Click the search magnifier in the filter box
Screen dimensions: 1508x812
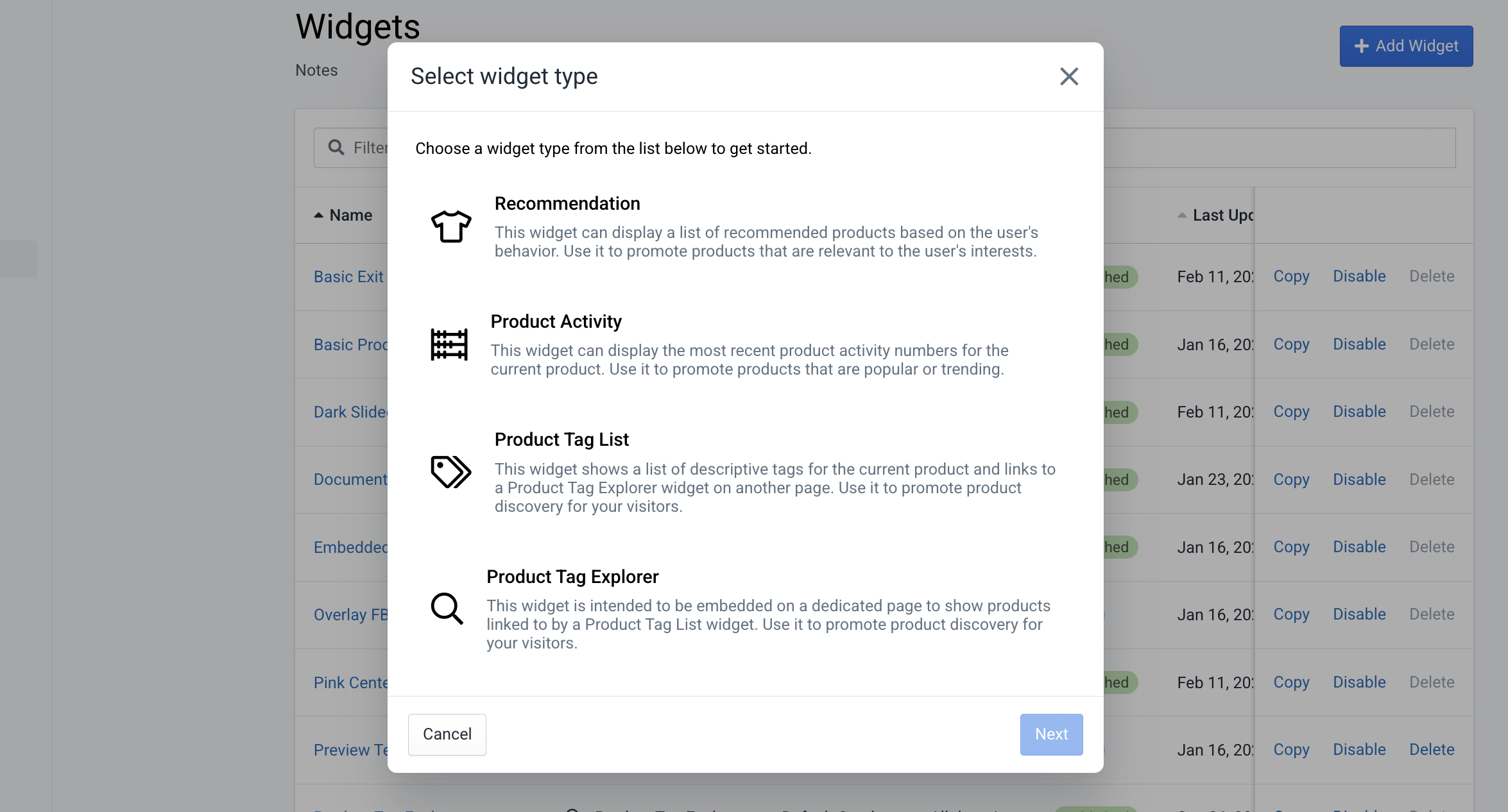(x=336, y=147)
